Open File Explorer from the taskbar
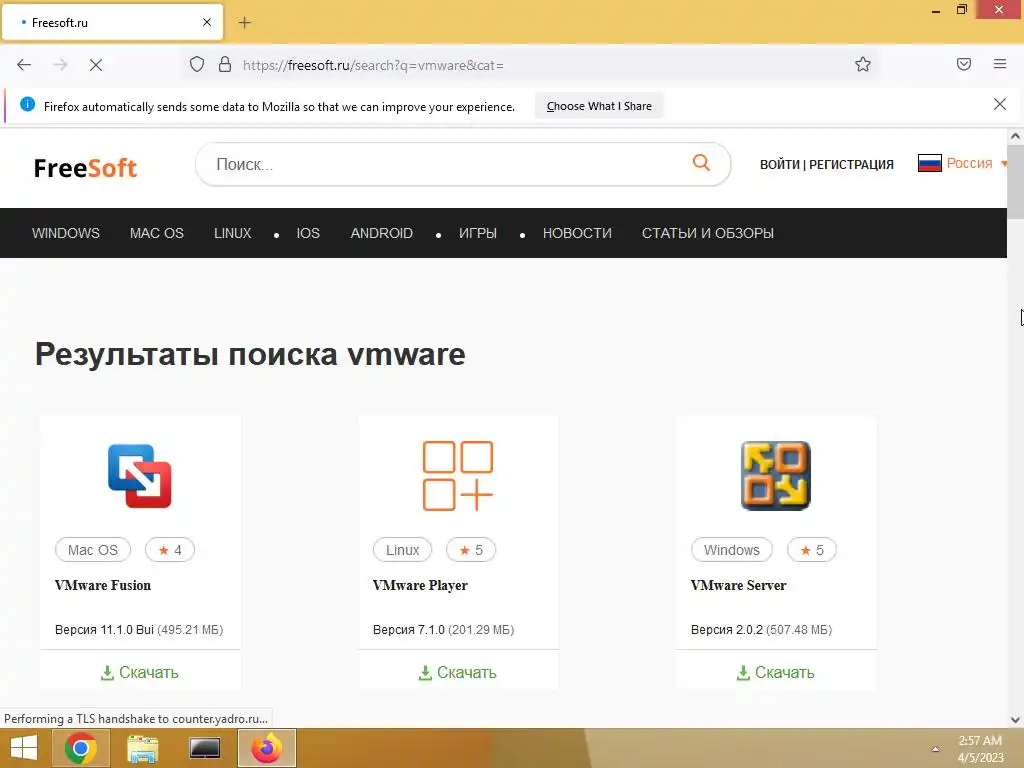This screenshot has width=1024, height=768. (142, 748)
